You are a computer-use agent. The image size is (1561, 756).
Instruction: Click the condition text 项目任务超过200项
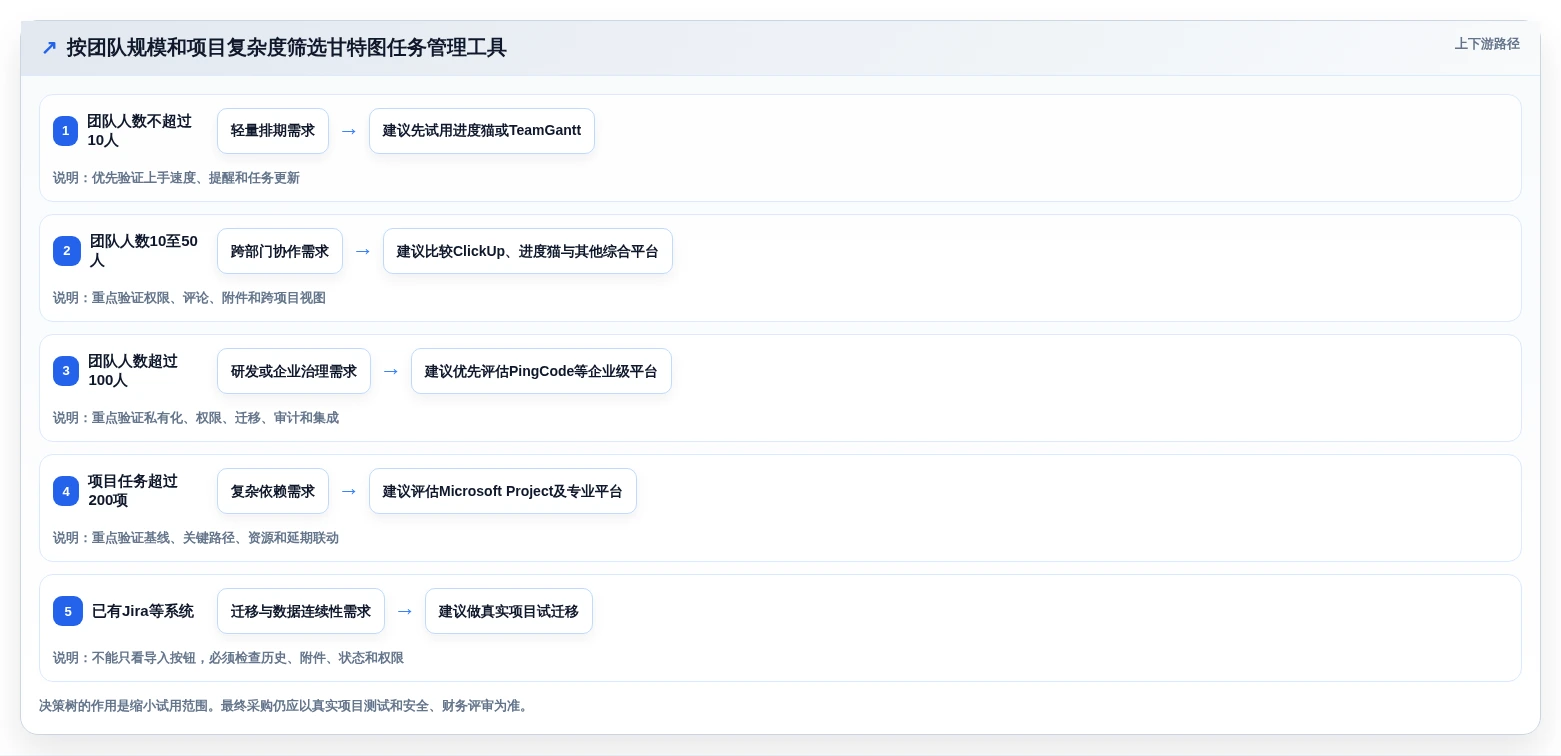tap(134, 491)
